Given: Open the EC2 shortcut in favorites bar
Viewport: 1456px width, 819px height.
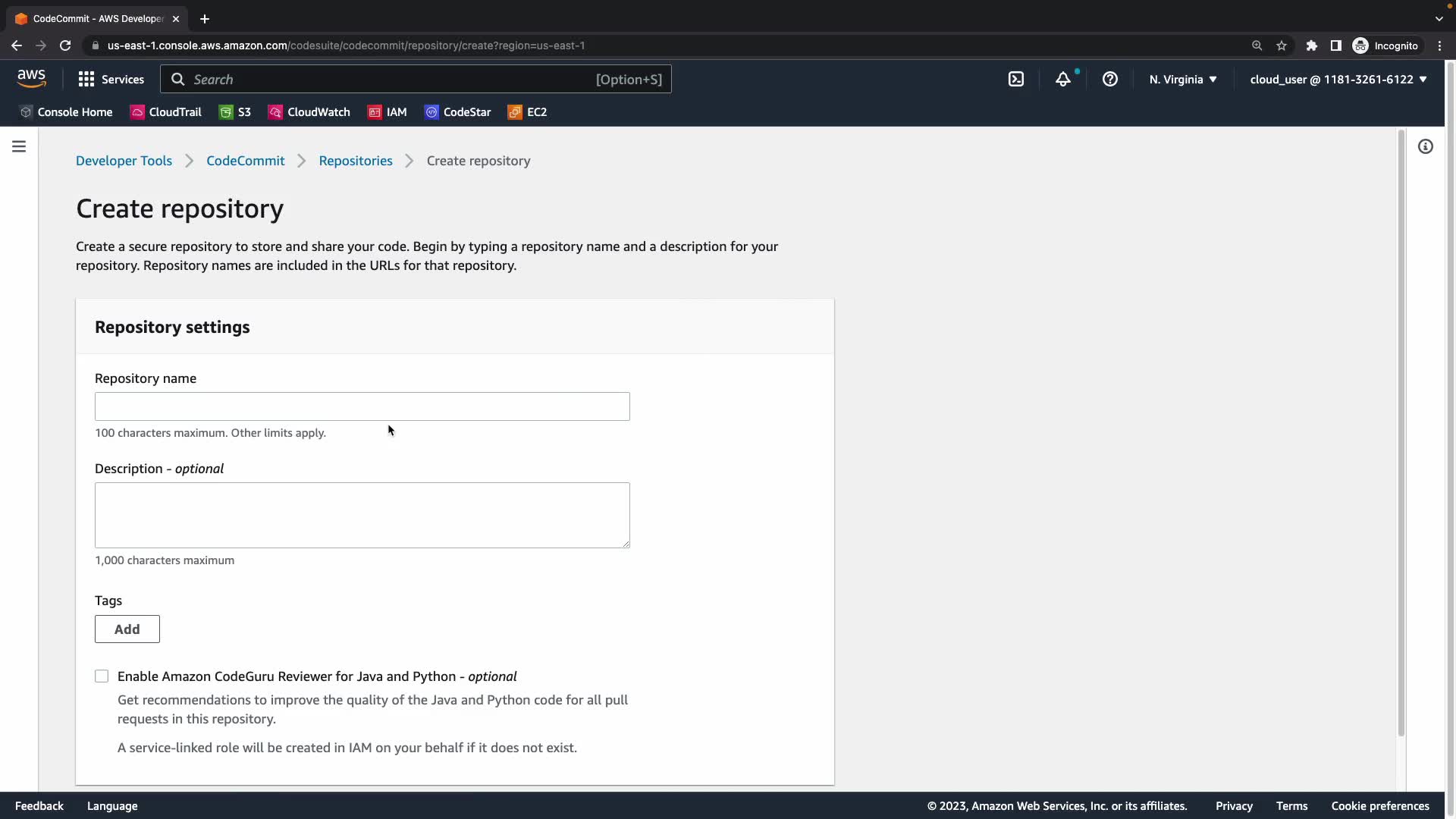Looking at the screenshot, I should [x=528, y=112].
